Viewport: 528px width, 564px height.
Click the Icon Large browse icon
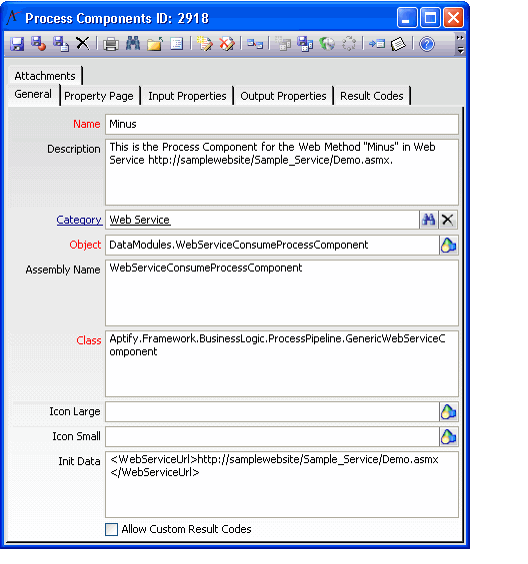[x=449, y=412]
